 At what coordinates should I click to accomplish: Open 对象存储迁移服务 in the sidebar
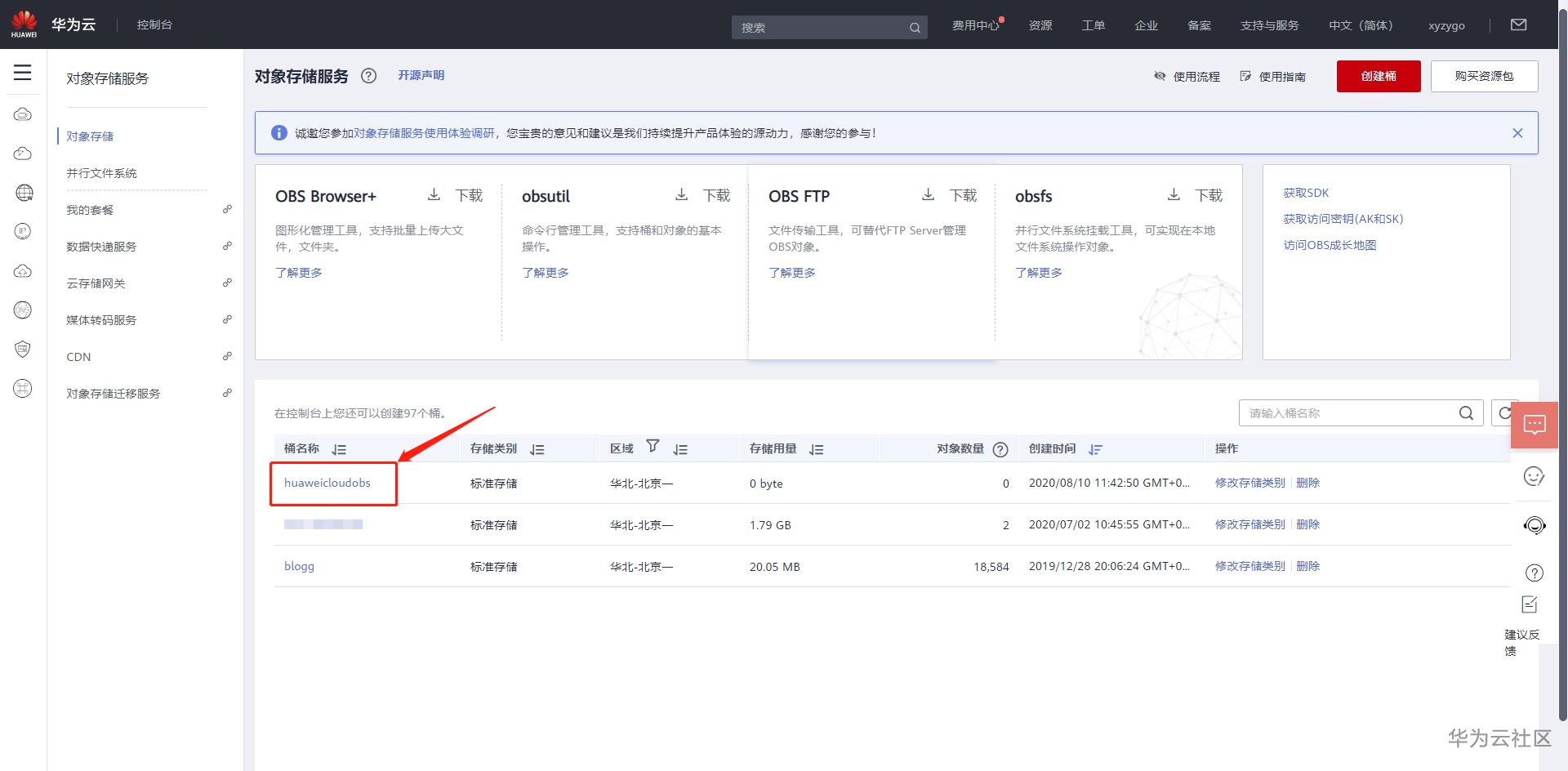pos(114,394)
